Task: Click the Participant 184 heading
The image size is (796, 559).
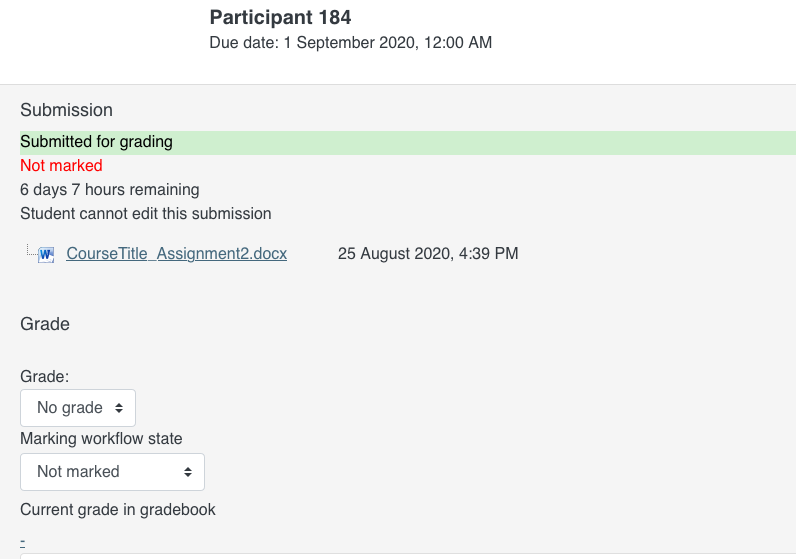Action: (280, 17)
